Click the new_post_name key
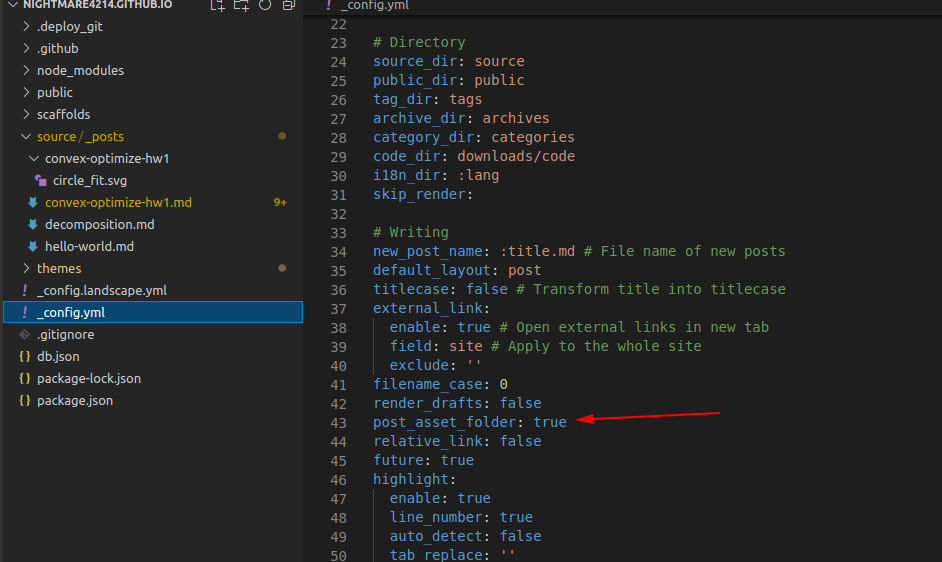 [x=428, y=251]
